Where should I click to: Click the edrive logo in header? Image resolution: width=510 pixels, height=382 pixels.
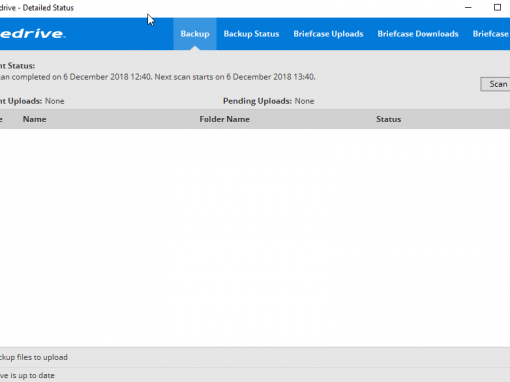coord(33,34)
